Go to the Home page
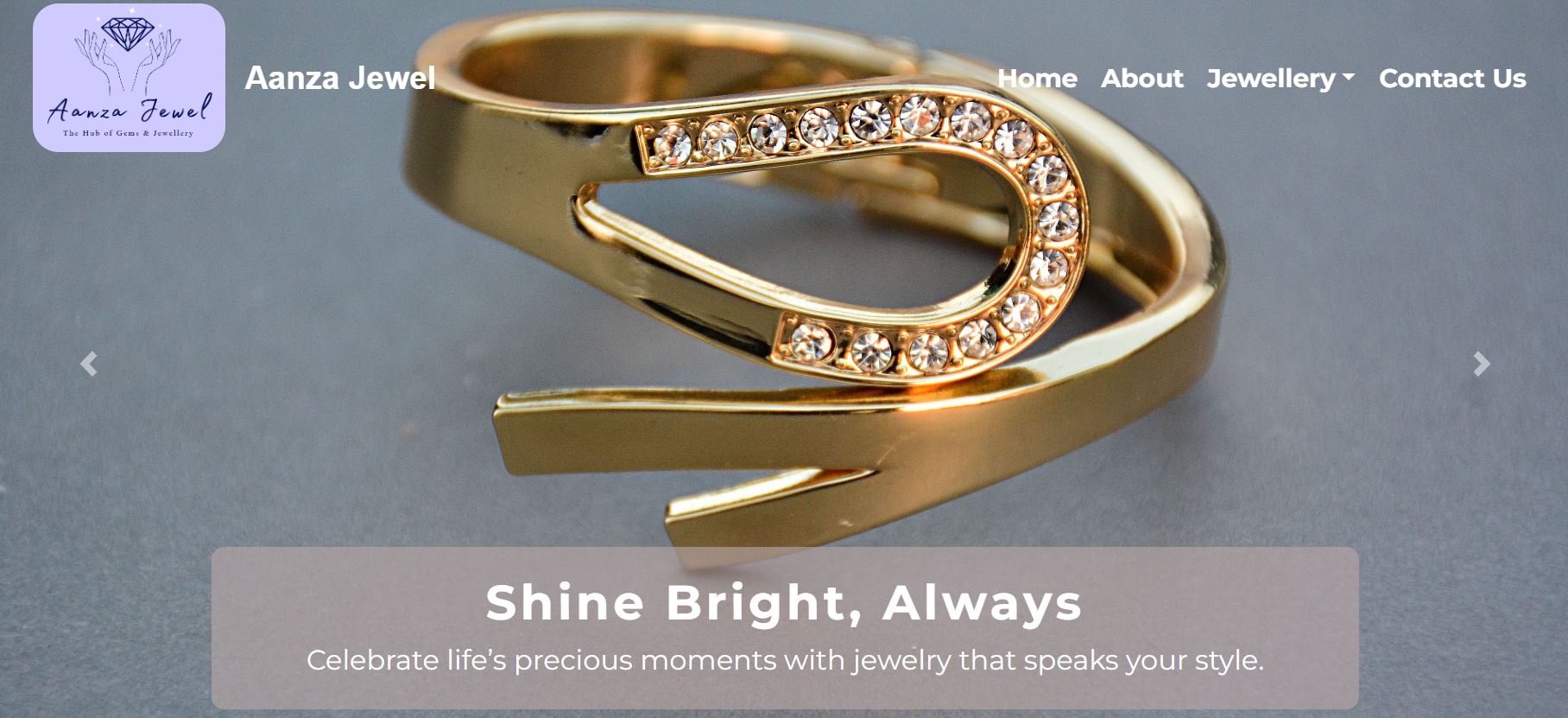The height and width of the screenshot is (718, 1568). [1037, 79]
